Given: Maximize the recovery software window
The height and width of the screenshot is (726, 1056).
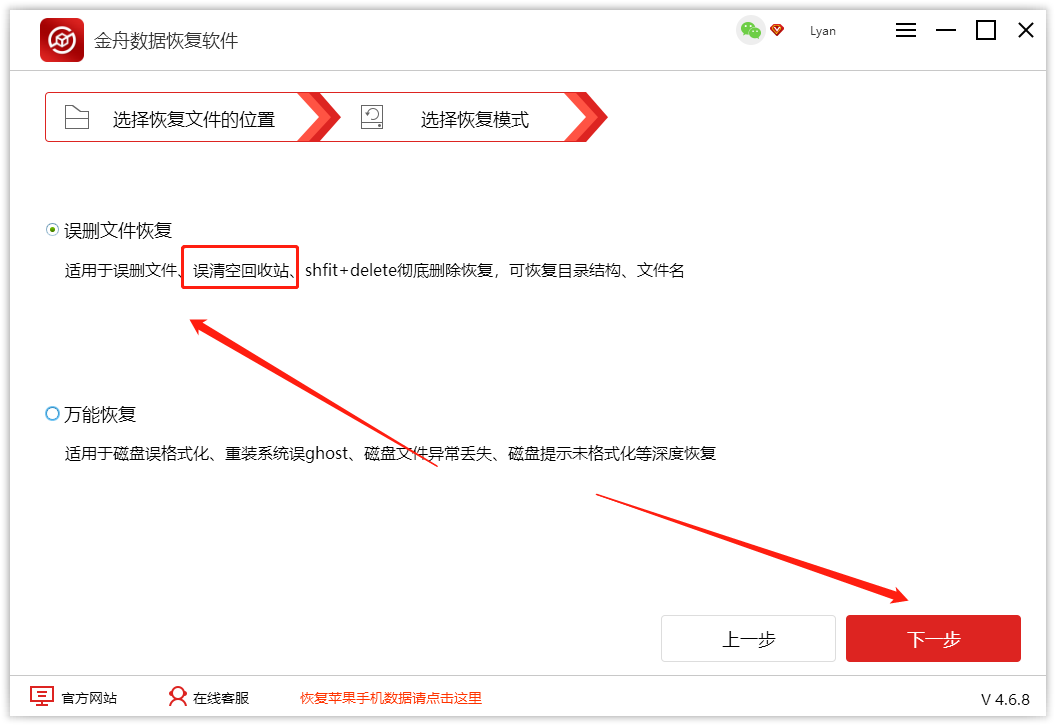Looking at the screenshot, I should [986, 30].
